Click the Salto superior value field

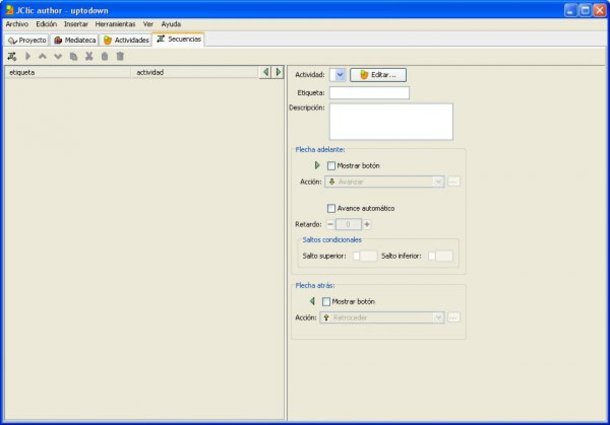point(368,256)
